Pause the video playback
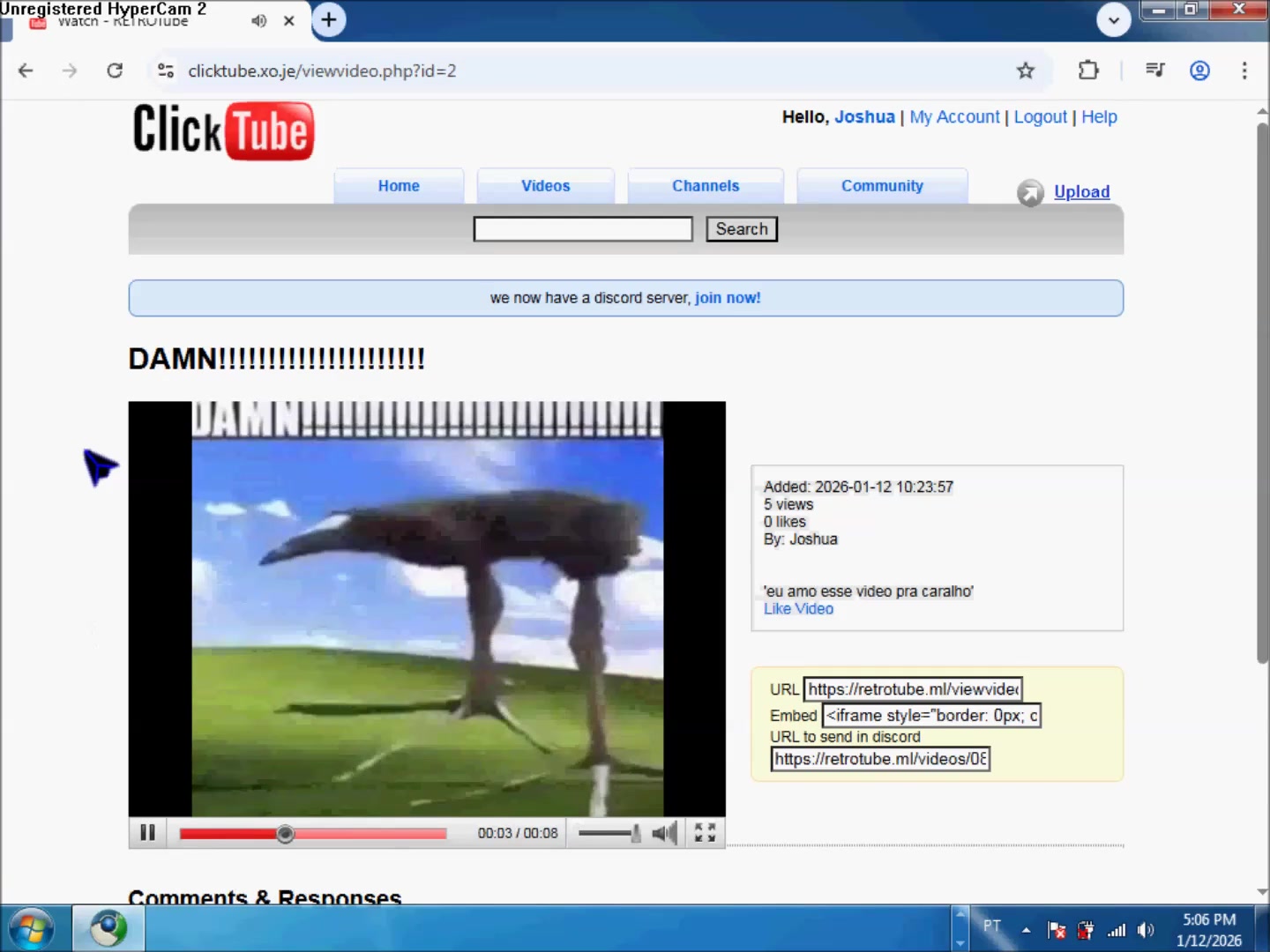Screen dimensions: 1270x952 (147, 833)
